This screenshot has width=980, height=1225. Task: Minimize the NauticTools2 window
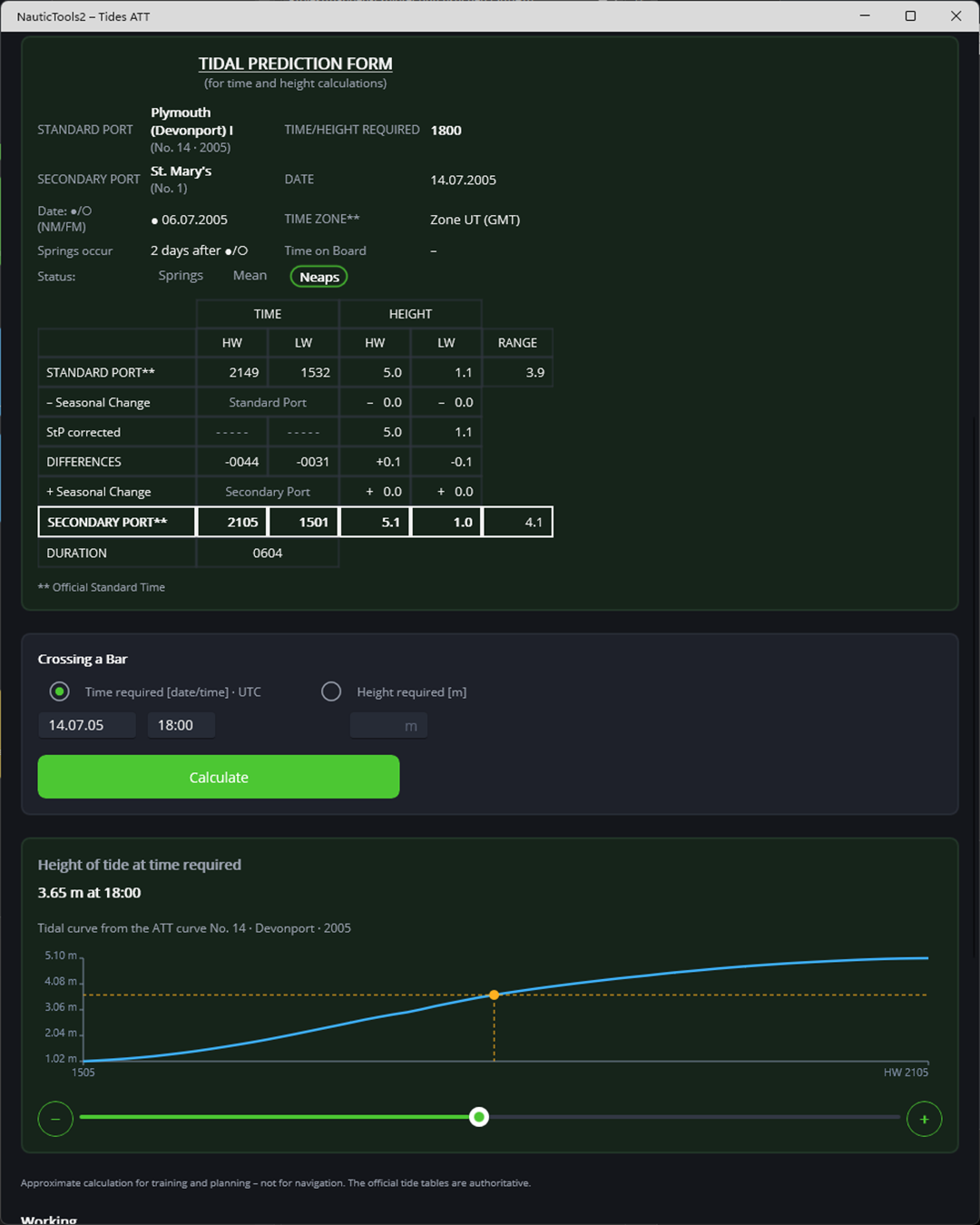click(x=865, y=15)
